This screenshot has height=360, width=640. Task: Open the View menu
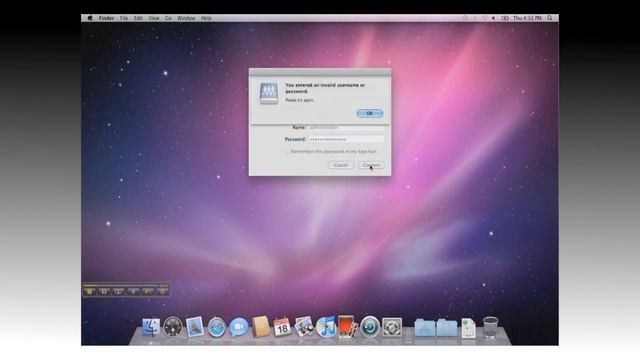click(154, 18)
